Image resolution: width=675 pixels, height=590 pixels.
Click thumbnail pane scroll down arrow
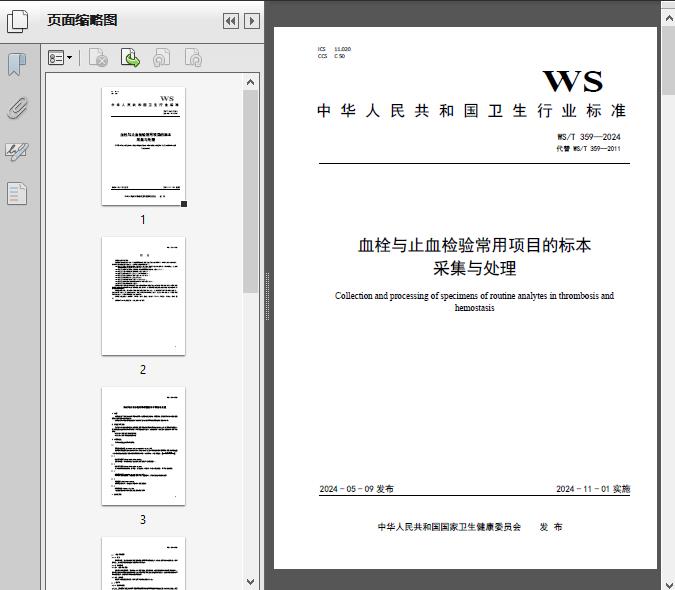(x=251, y=581)
